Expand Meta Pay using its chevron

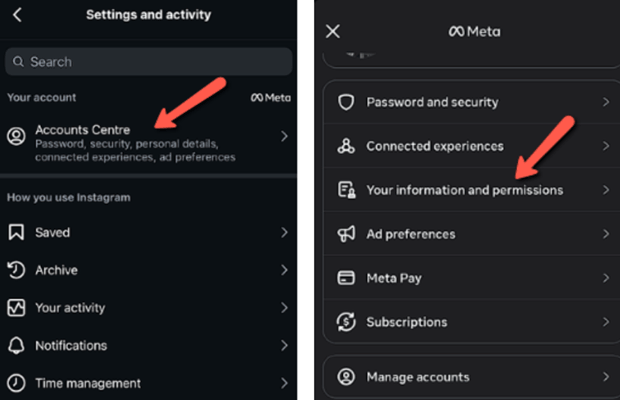(605, 278)
